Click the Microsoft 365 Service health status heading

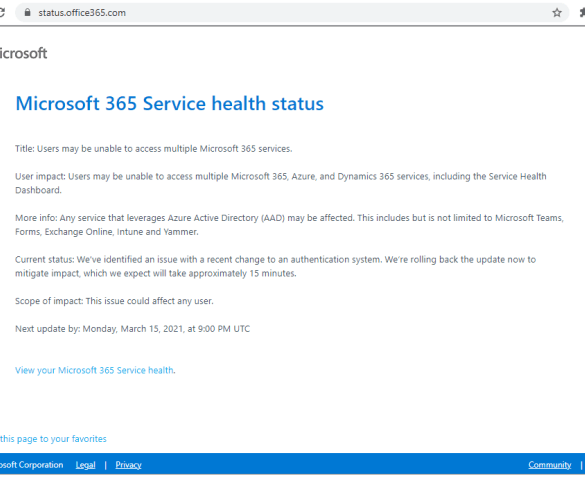coord(169,103)
